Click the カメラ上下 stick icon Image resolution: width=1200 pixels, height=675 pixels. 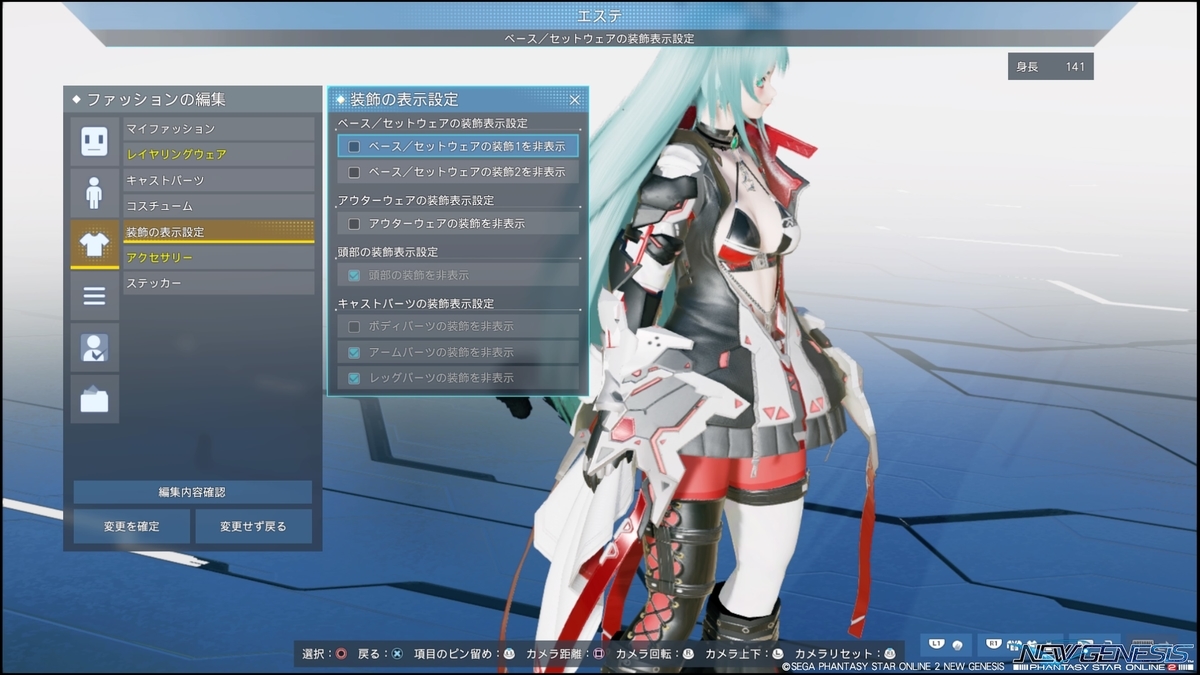pos(778,654)
